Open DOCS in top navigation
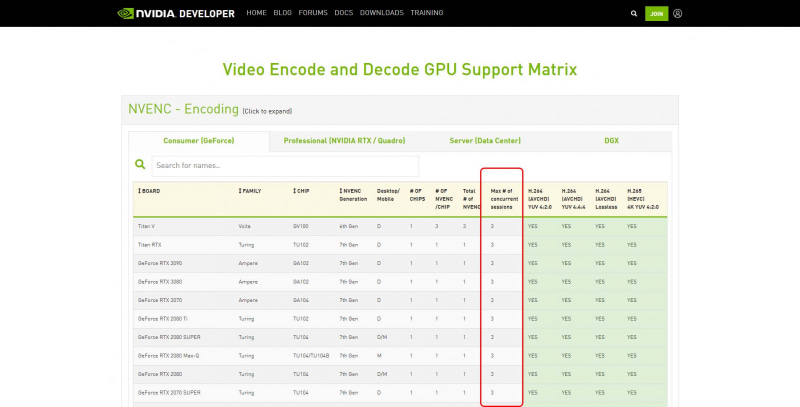This screenshot has height=407, width=800. [343, 13]
